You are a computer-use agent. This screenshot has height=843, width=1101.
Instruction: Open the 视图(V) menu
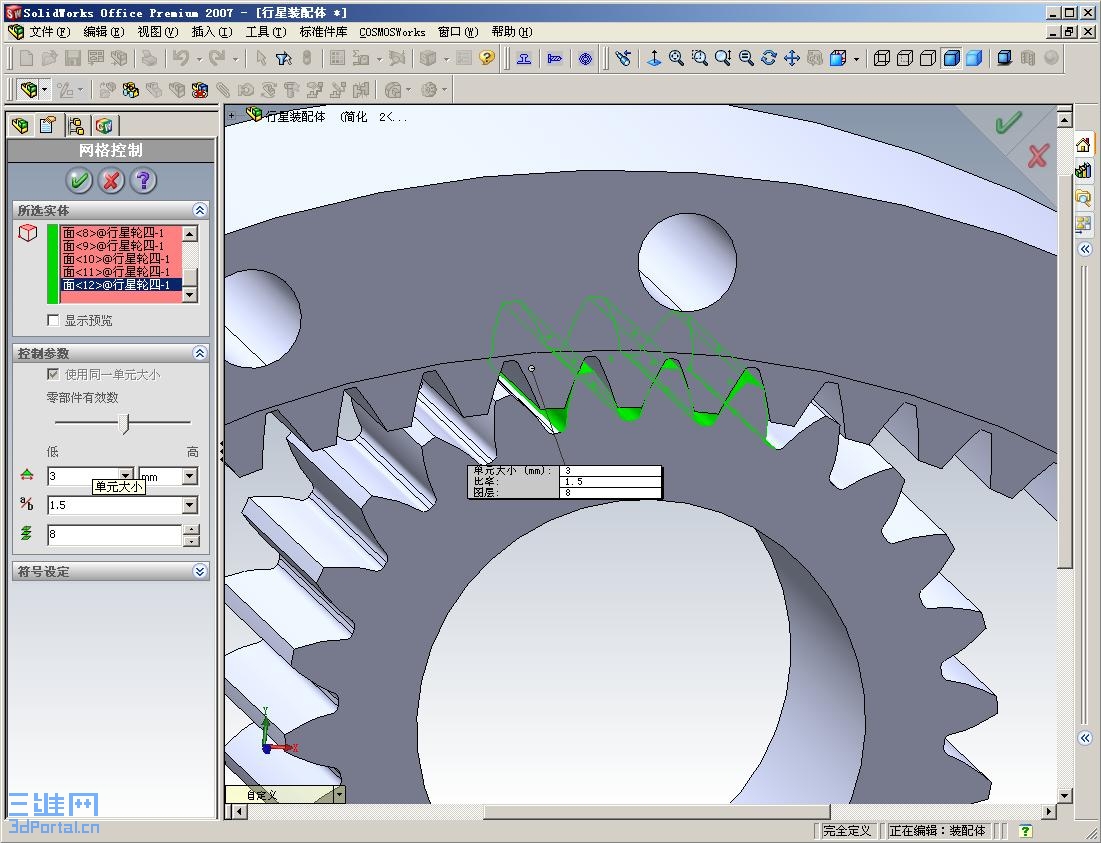tap(158, 32)
